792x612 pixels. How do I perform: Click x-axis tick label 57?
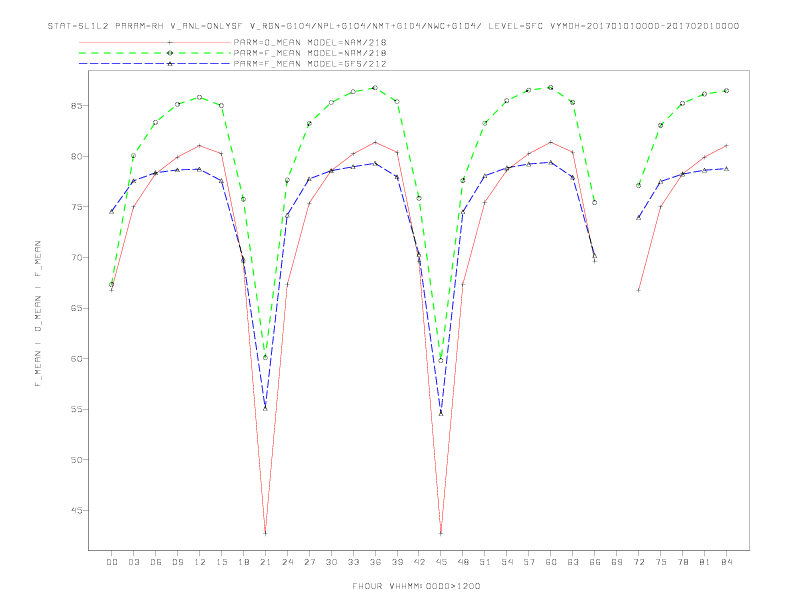point(529,562)
